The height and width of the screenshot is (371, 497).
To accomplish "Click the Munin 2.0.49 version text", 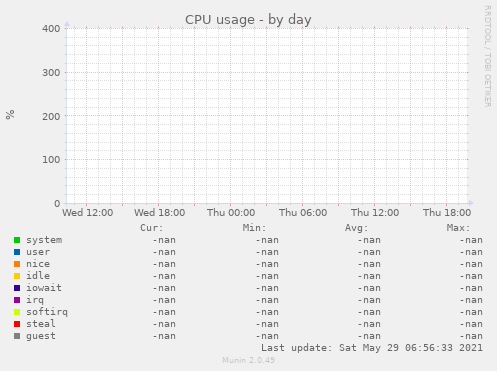I will 248,360.
